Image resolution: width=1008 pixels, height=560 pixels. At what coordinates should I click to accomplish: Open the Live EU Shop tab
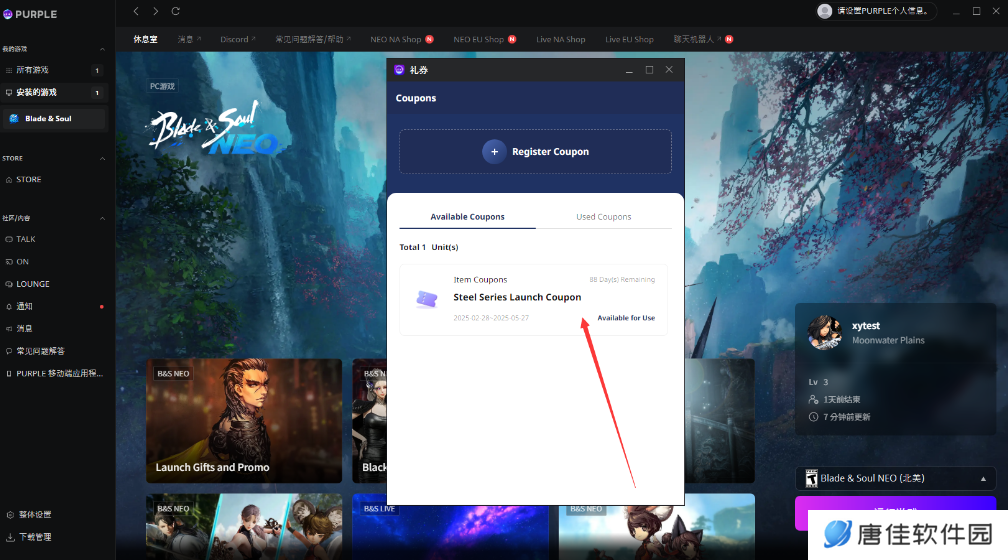tap(629, 39)
